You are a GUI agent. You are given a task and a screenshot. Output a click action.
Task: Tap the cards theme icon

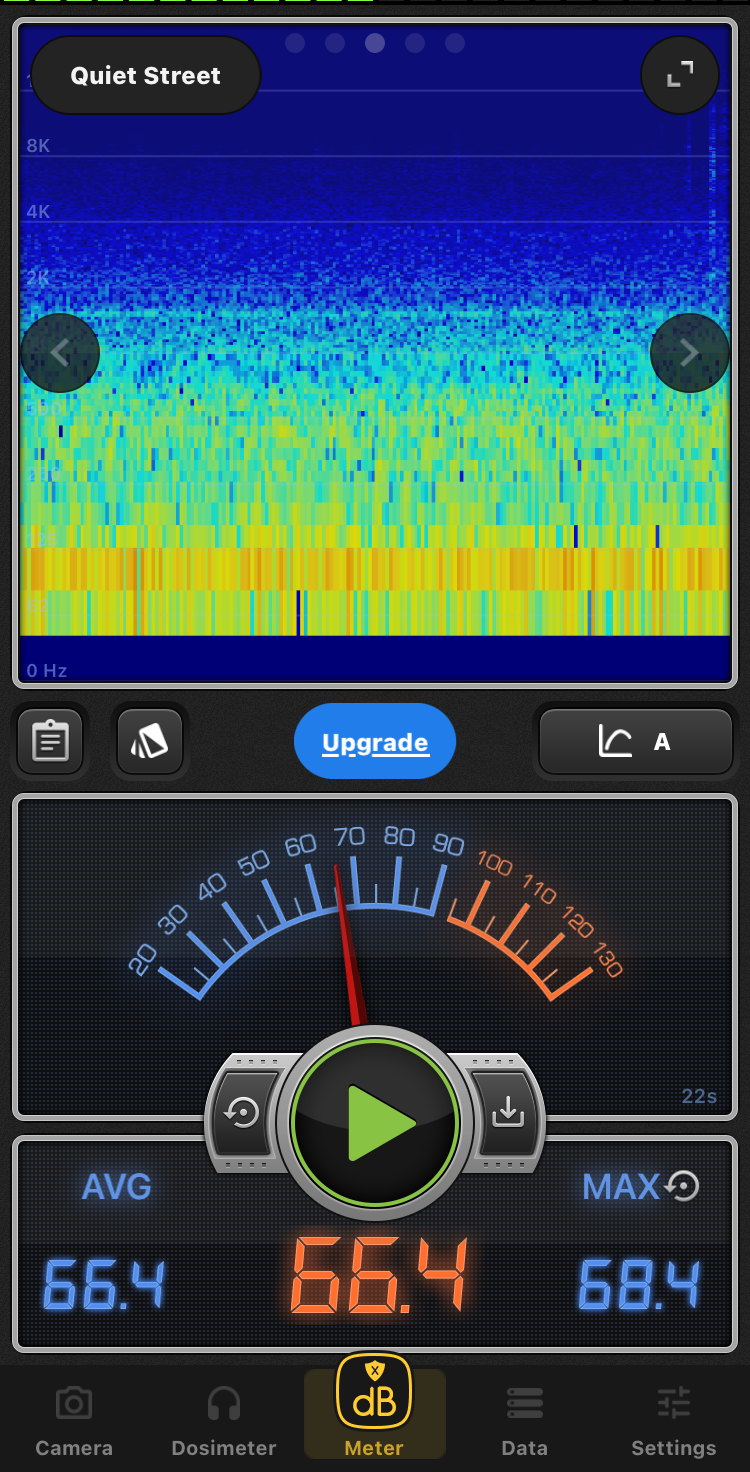pos(150,741)
